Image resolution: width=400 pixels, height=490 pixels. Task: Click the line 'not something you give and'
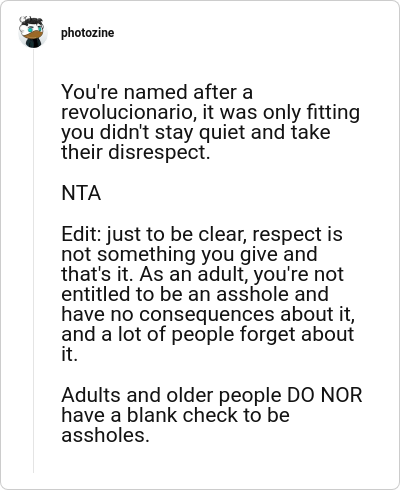[x=189, y=254]
